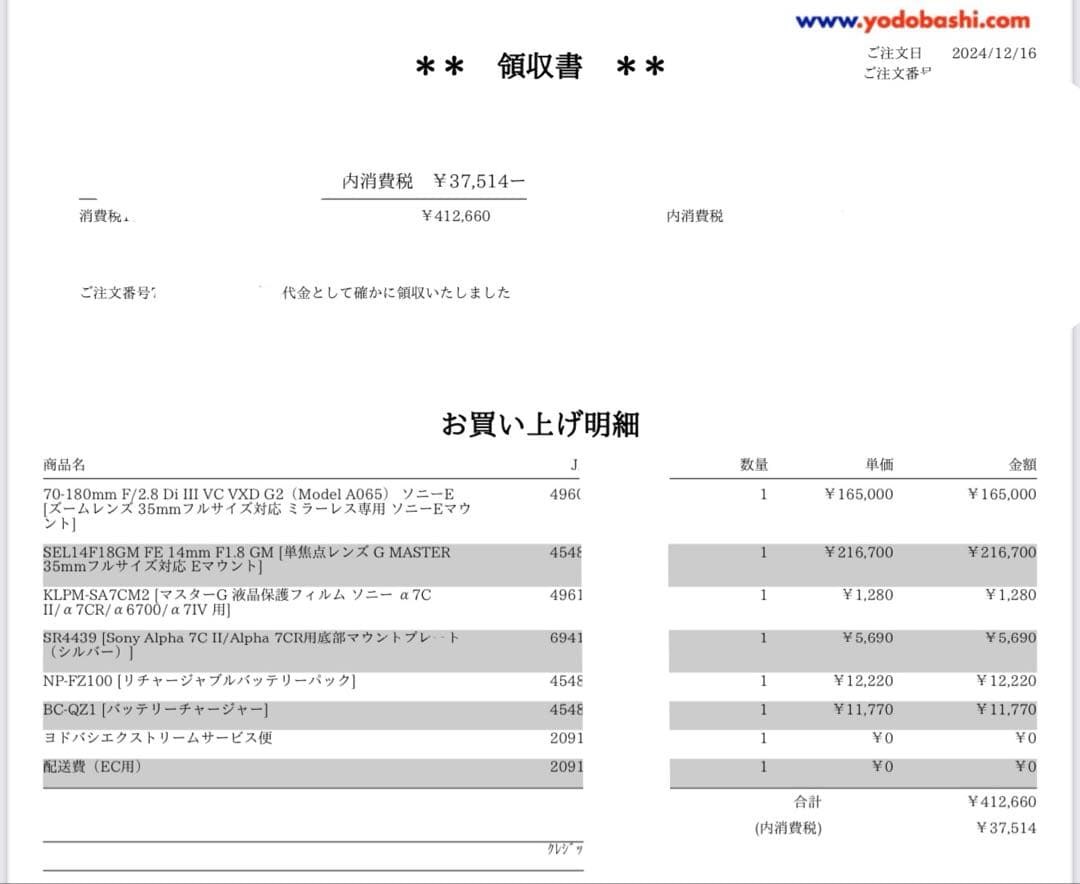1080x884 pixels.
Task: Click the 商品名 column header
Action: (x=64, y=465)
